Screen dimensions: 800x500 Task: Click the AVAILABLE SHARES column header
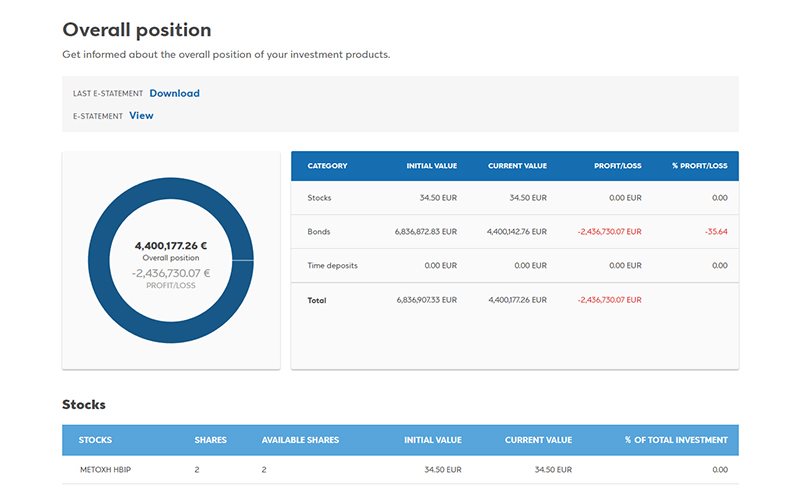(x=300, y=440)
